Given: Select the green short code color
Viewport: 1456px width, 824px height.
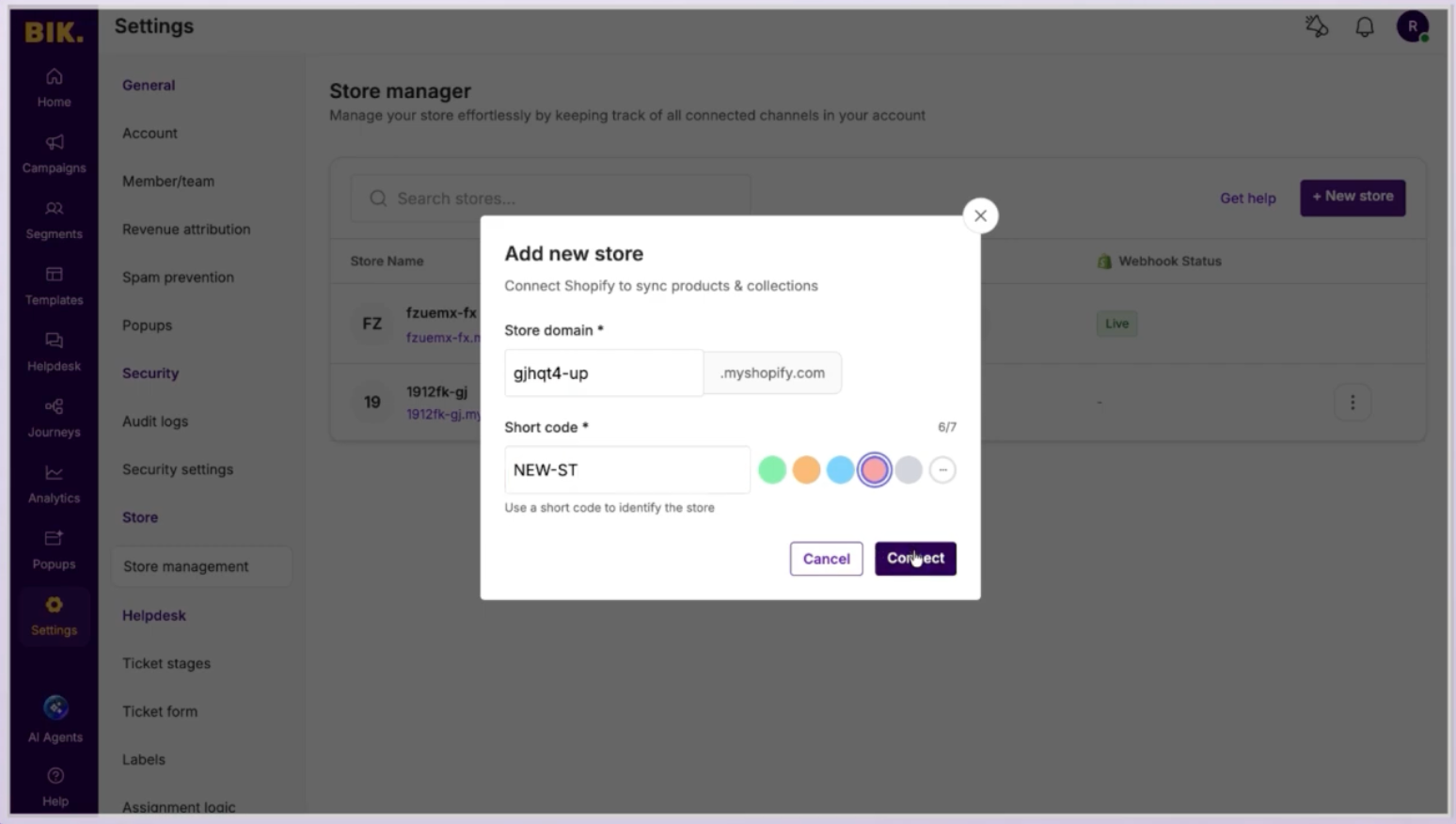Looking at the screenshot, I should (x=772, y=469).
